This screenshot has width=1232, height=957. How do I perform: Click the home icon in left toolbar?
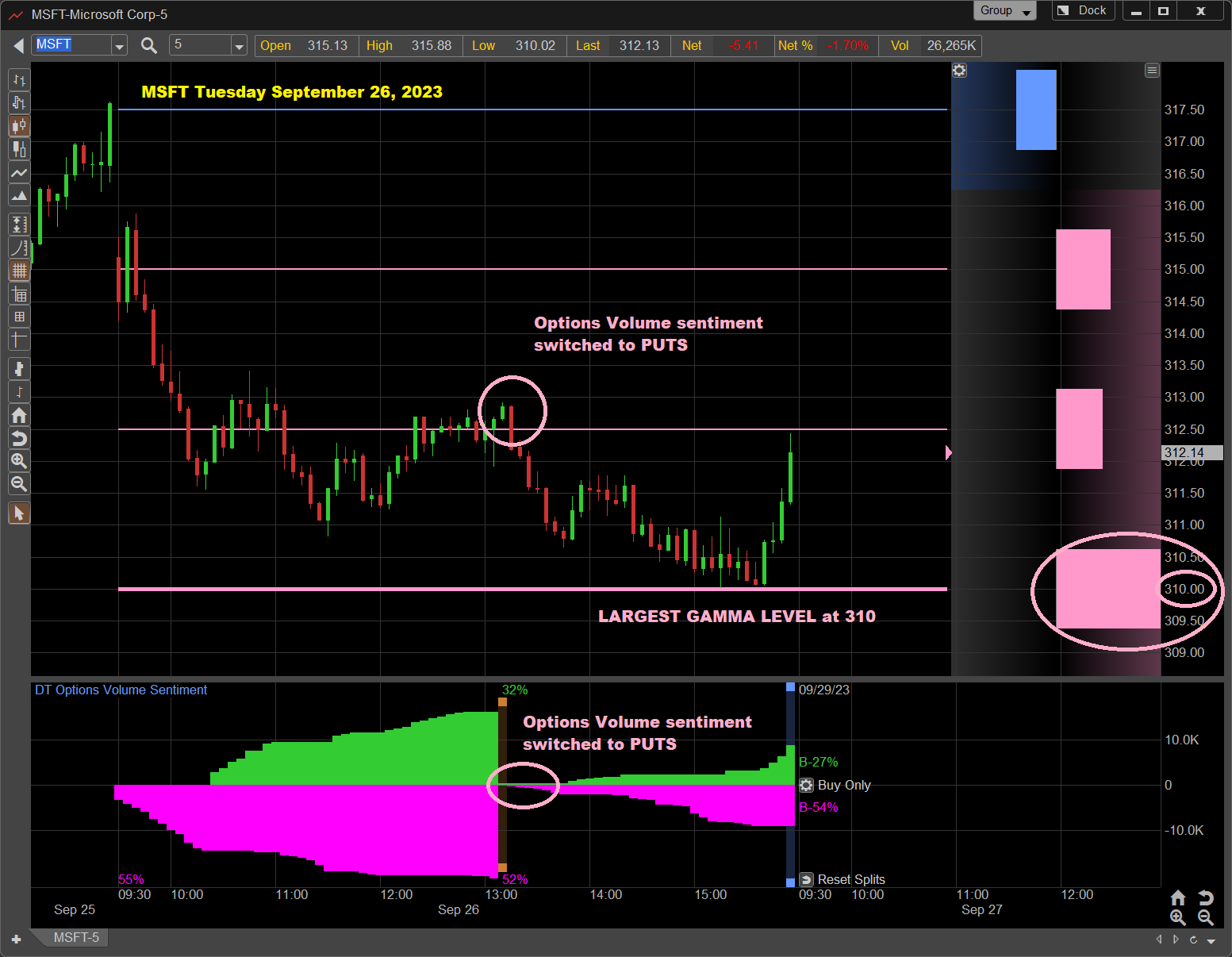click(19, 415)
